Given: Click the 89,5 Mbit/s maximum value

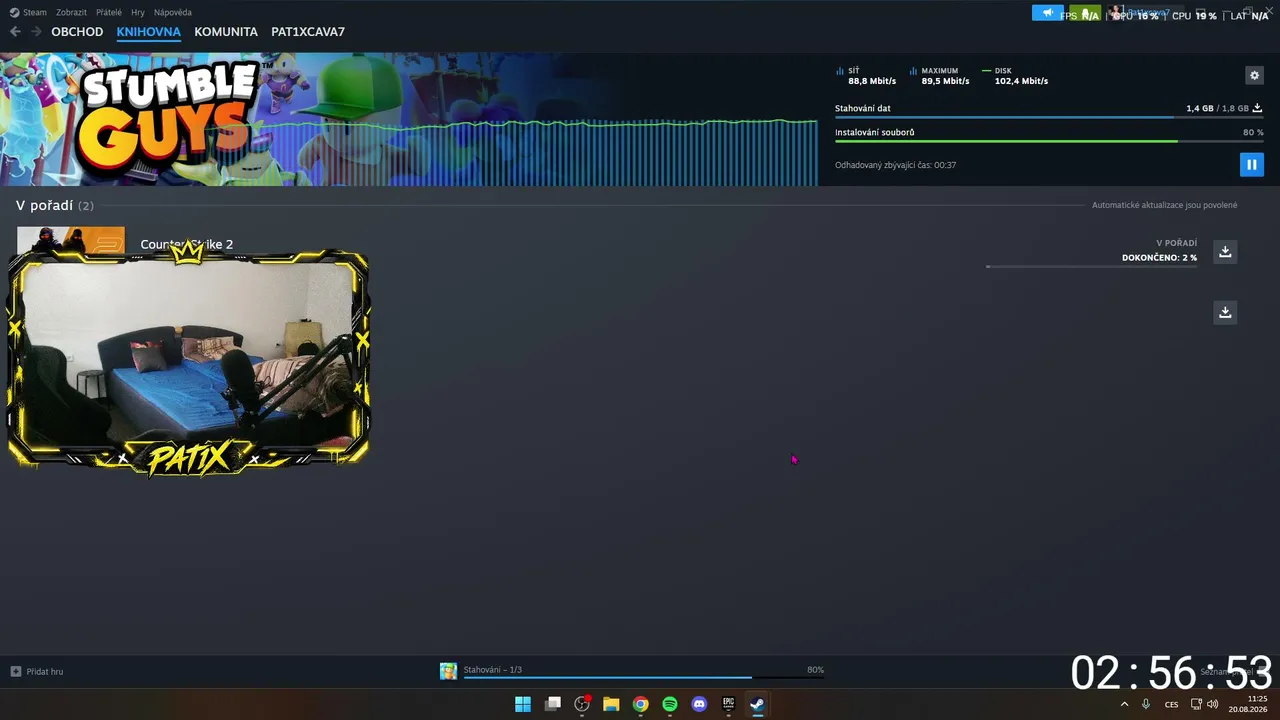Looking at the screenshot, I should tap(945, 81).
